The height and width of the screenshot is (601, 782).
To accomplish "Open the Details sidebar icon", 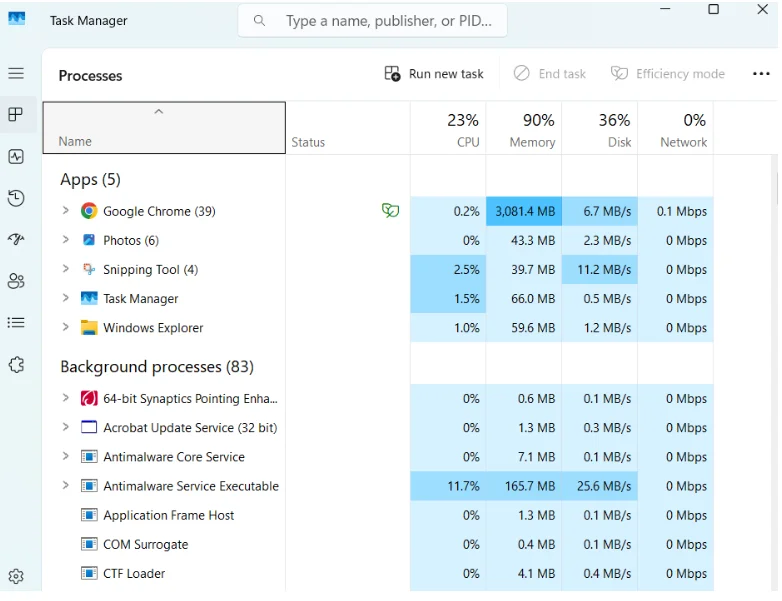I will pos(16,322).
